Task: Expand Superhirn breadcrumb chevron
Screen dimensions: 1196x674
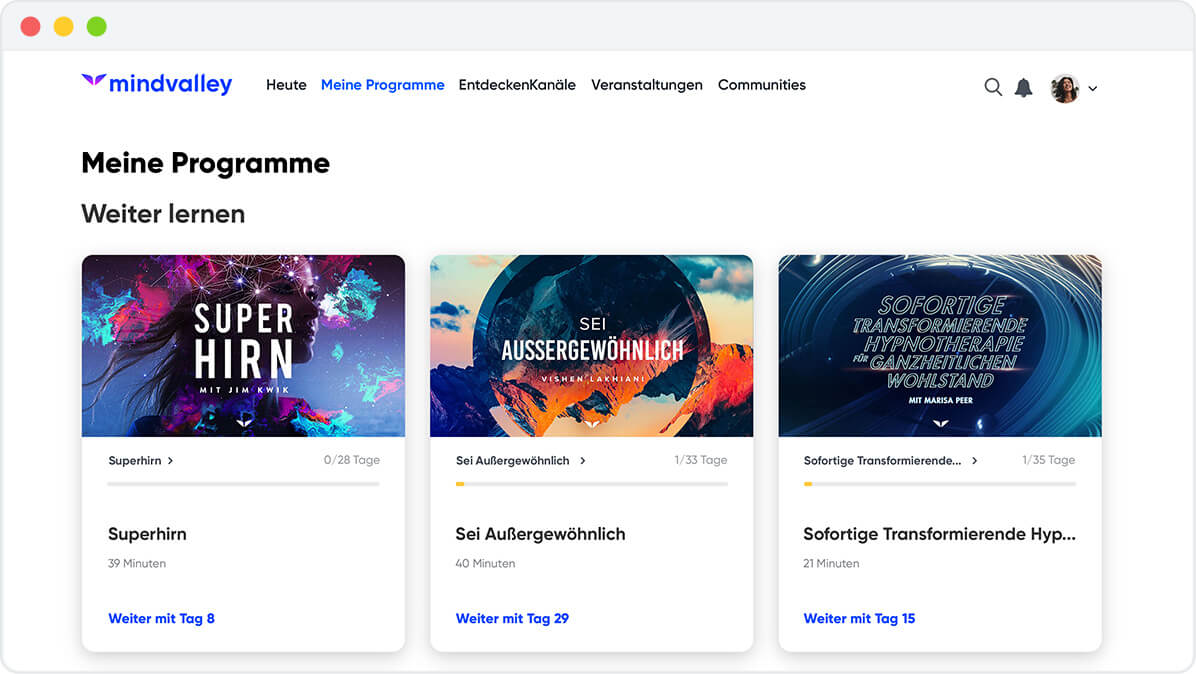Action: pos(171,461)
